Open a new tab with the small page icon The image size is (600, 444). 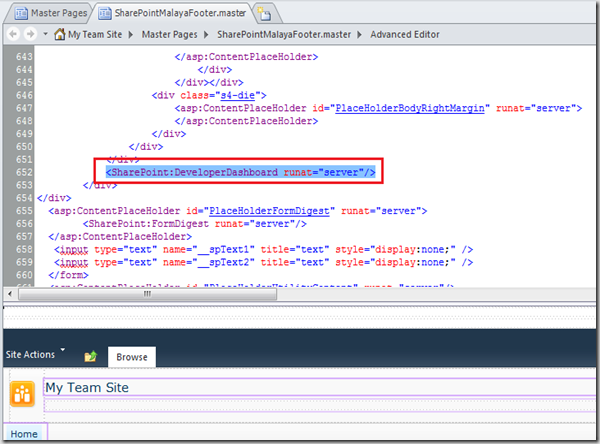coord(264,14)
